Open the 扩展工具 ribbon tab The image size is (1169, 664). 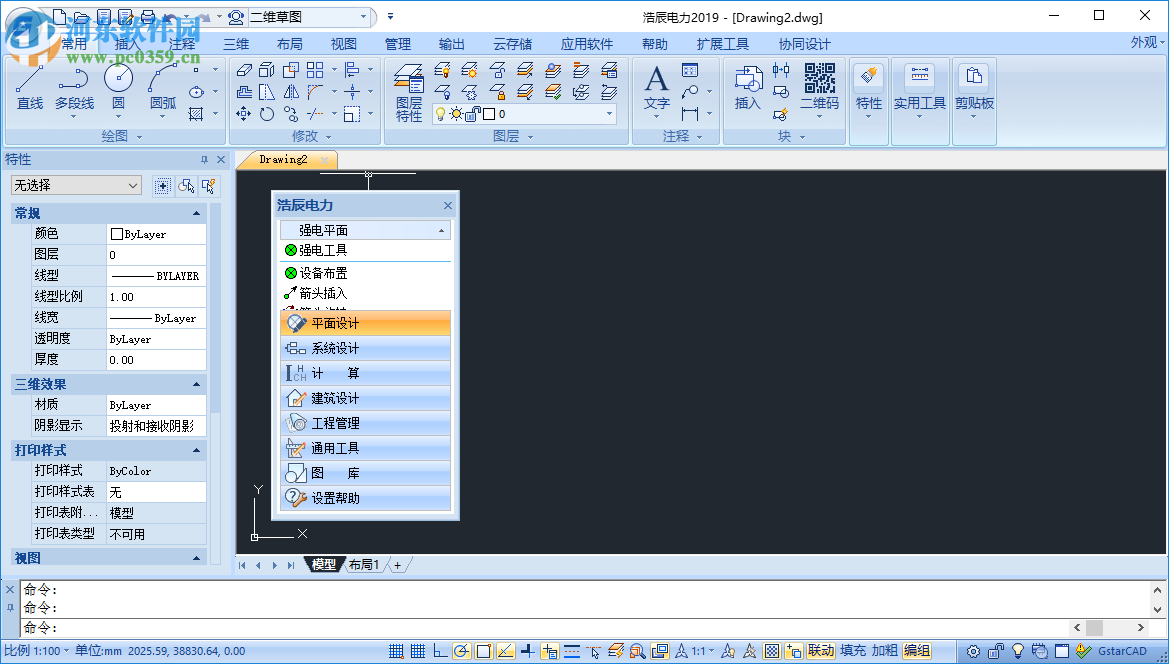[x=722, y=44]
